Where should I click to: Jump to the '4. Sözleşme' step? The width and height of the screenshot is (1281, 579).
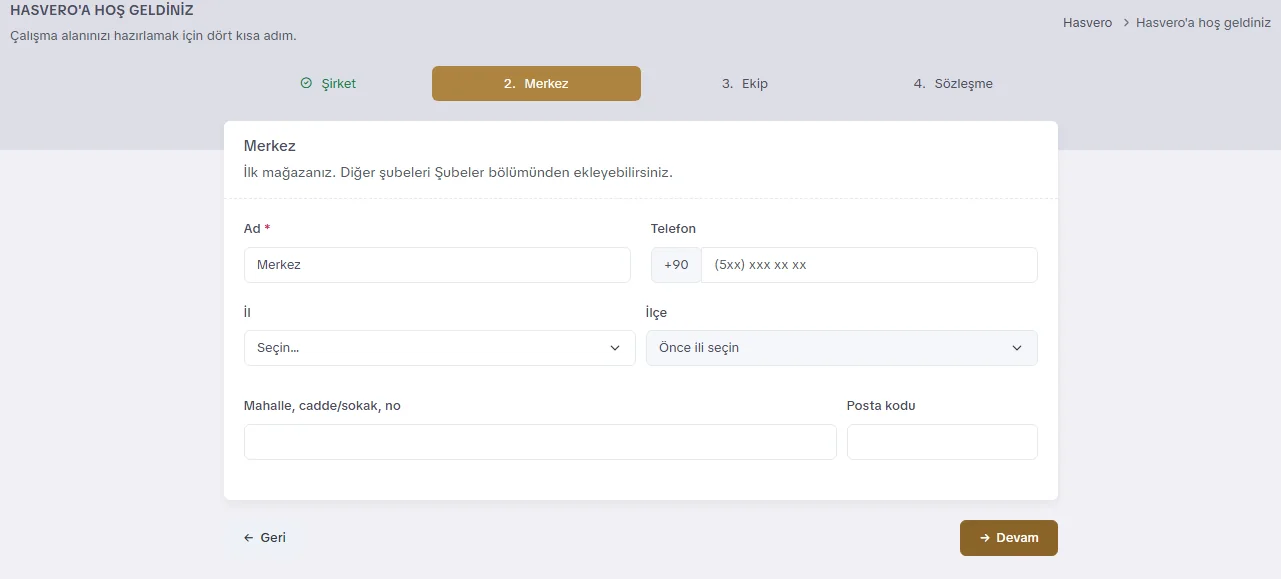pyautogui.click(x=953, y=84)
